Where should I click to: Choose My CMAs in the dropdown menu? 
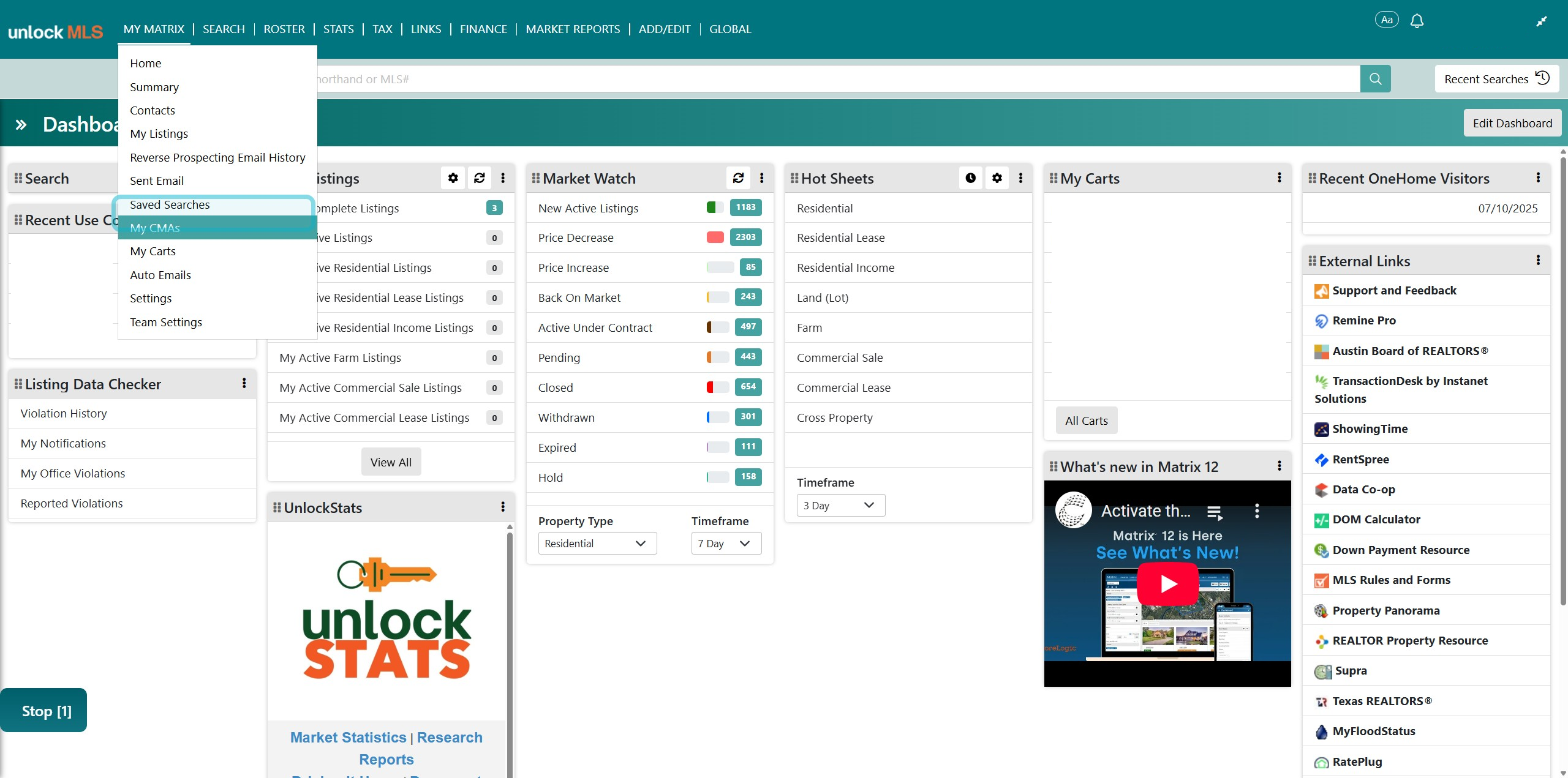pyautogui.click(x=217, y=228)
